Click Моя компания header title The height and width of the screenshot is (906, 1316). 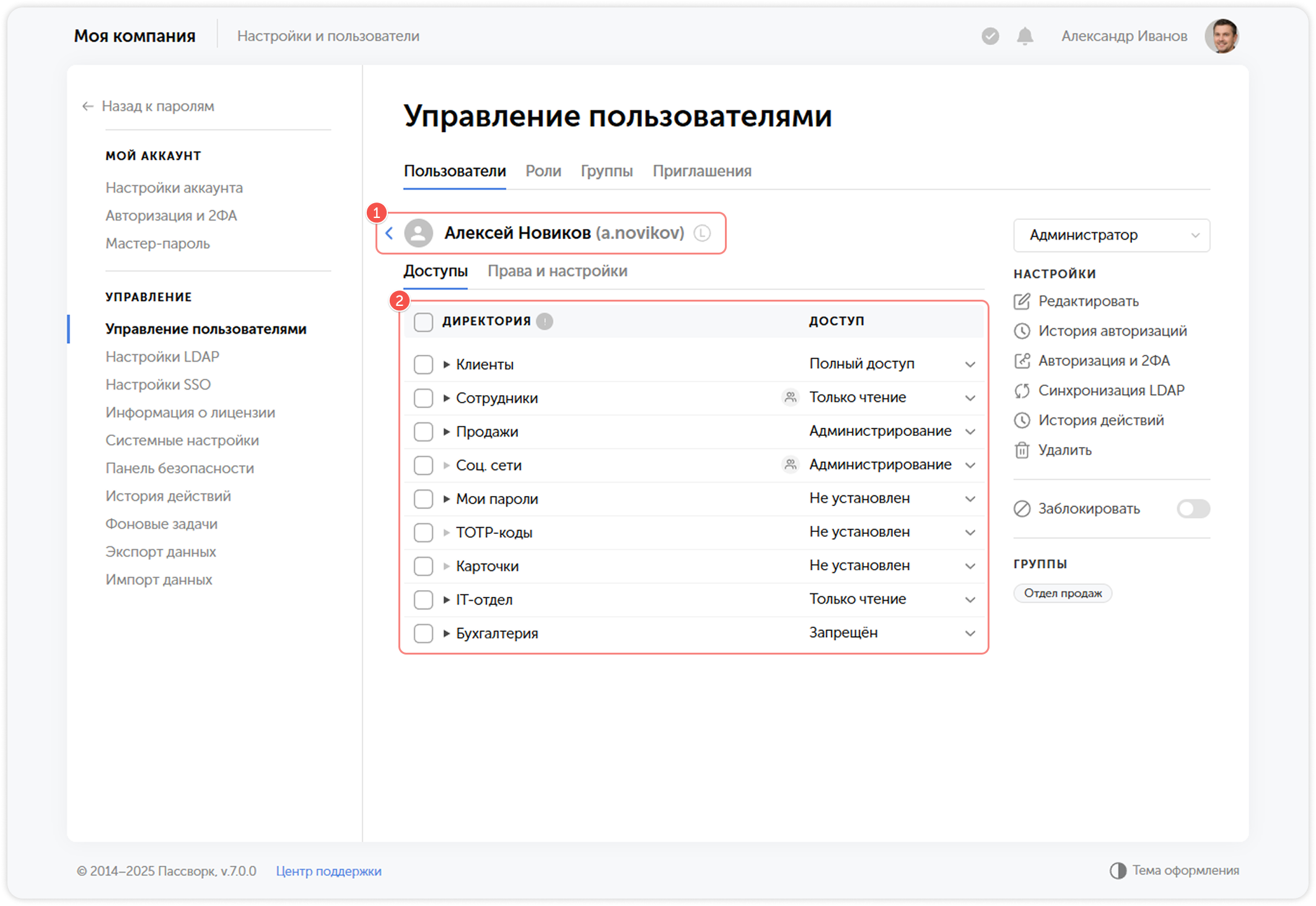(134, 37)
